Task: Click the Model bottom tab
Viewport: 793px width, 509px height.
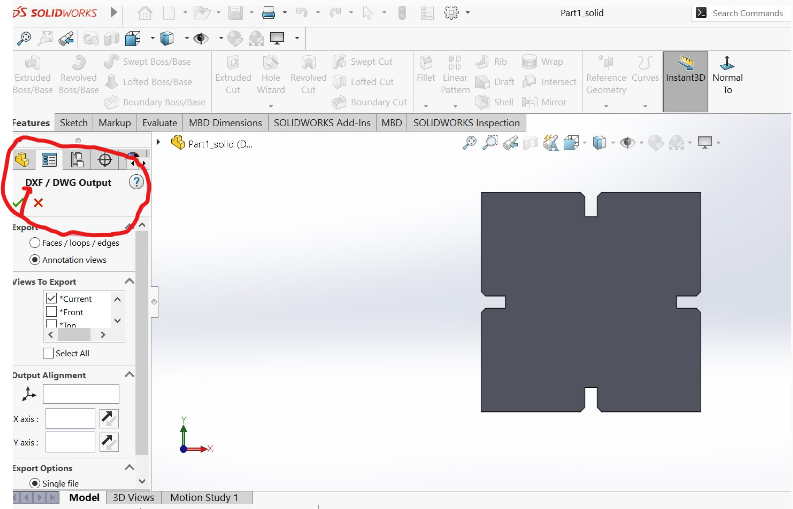Action: point(84,497)
